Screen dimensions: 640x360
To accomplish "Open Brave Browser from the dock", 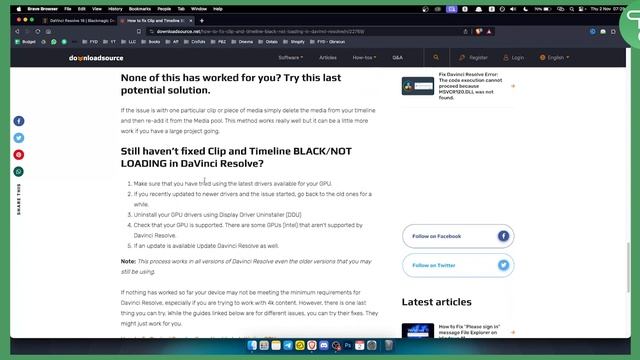I will [312, 345].
